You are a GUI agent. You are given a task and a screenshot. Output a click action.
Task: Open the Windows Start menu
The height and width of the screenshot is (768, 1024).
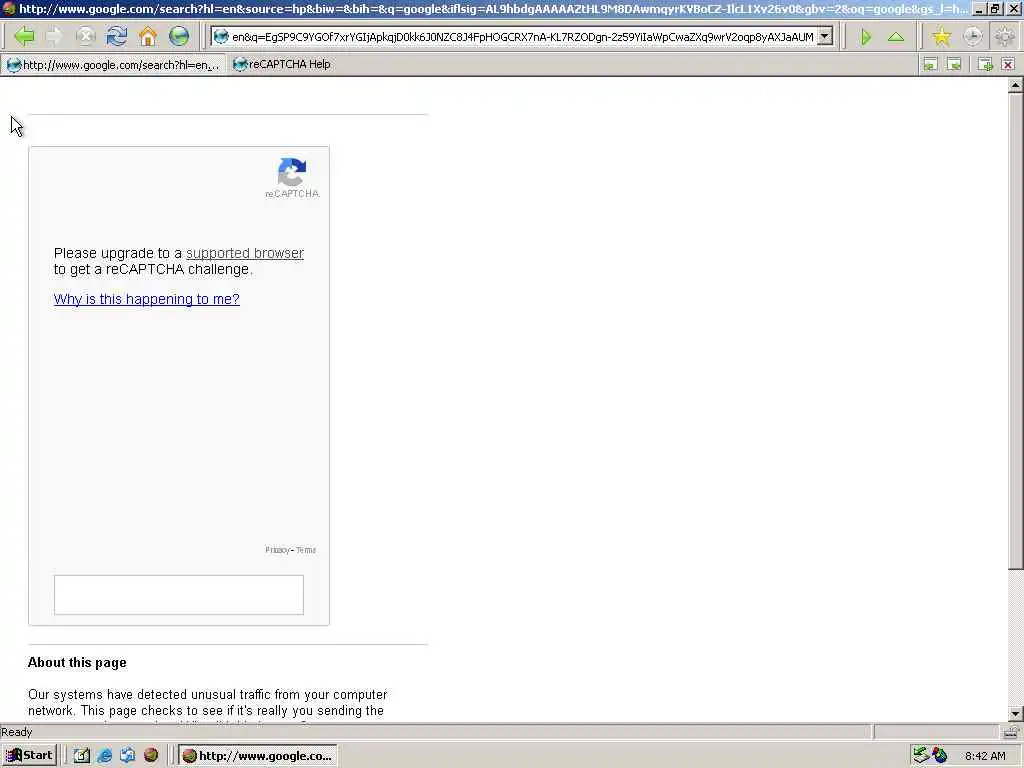pyautogui.click(x=29, y=756)
